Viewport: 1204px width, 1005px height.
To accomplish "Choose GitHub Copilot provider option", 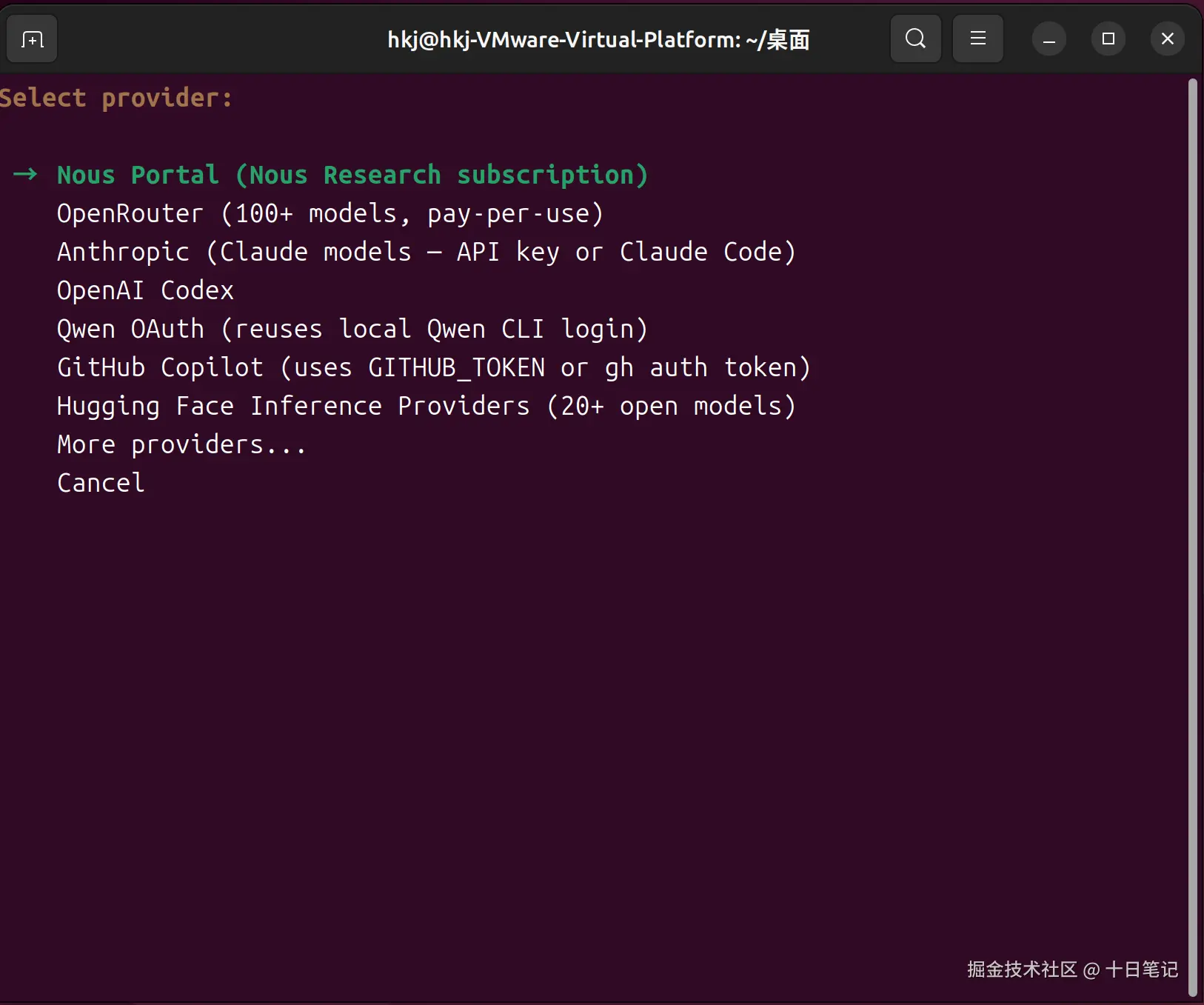I will click(x=433, y=368).
